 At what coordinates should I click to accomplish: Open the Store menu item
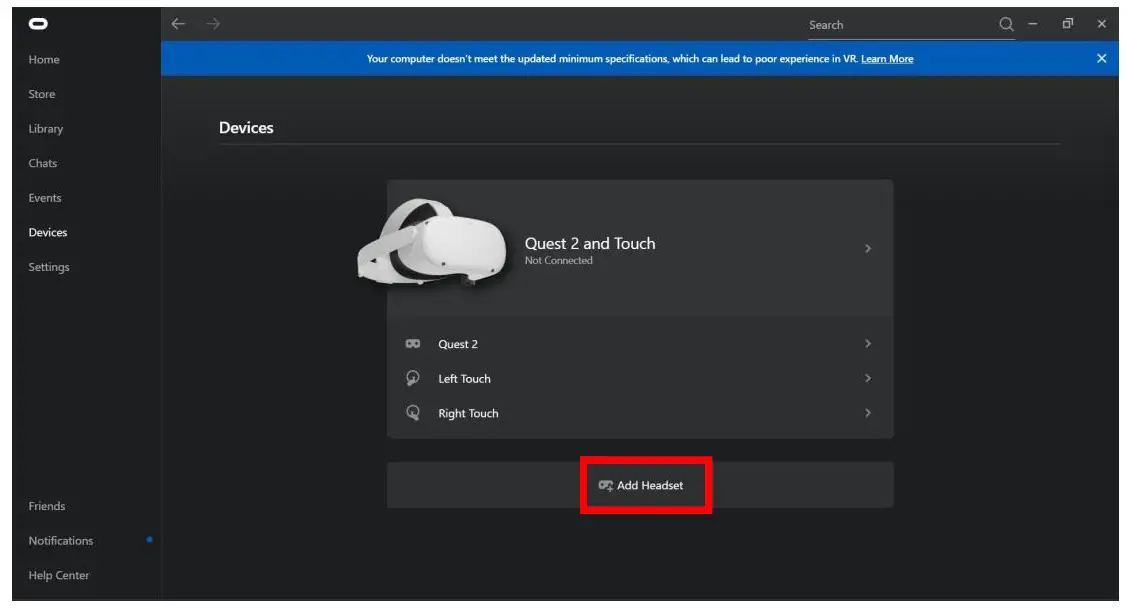coord(42,94)
